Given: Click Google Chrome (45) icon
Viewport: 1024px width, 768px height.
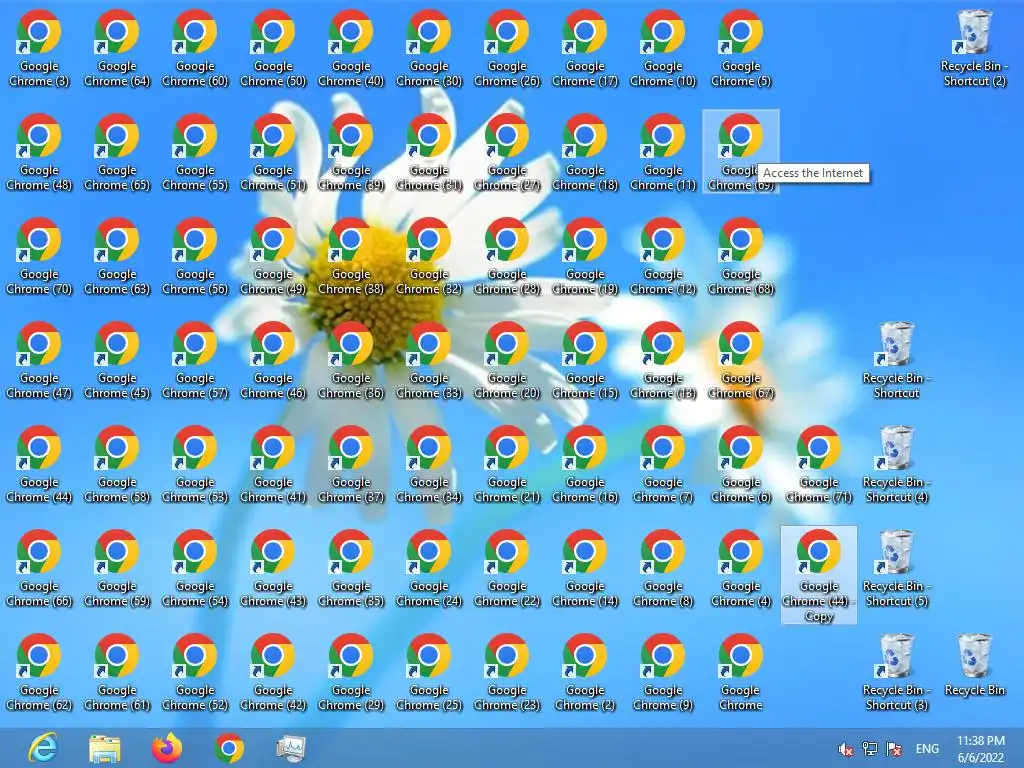Looking at the screenshot, I should tap(117, 360).
